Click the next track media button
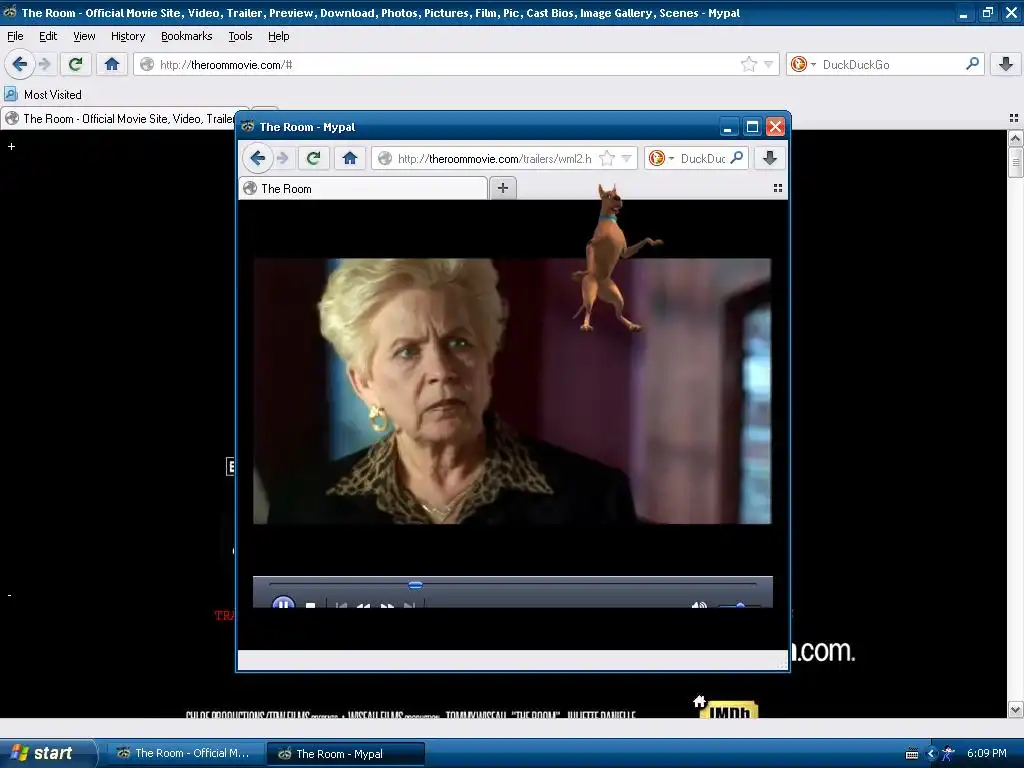 [409, 605]
